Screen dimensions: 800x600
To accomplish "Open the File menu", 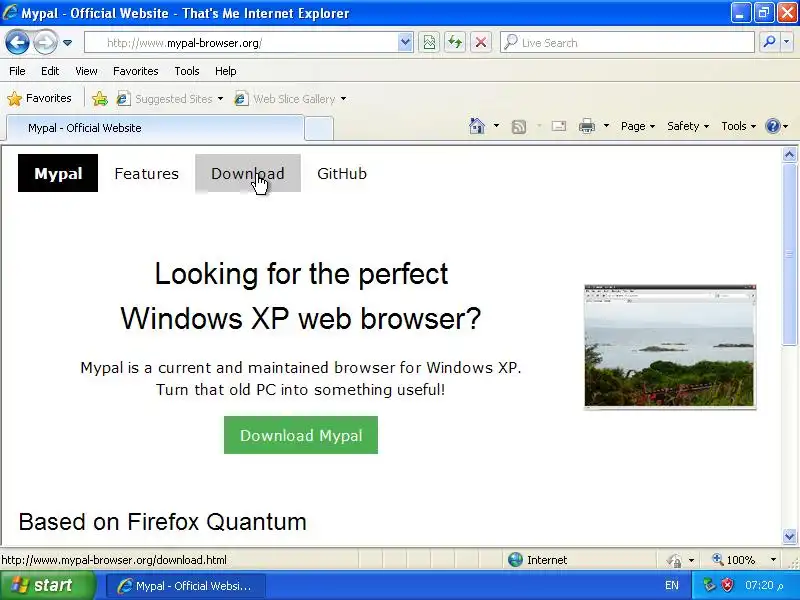I will click(x=17, y=71).
